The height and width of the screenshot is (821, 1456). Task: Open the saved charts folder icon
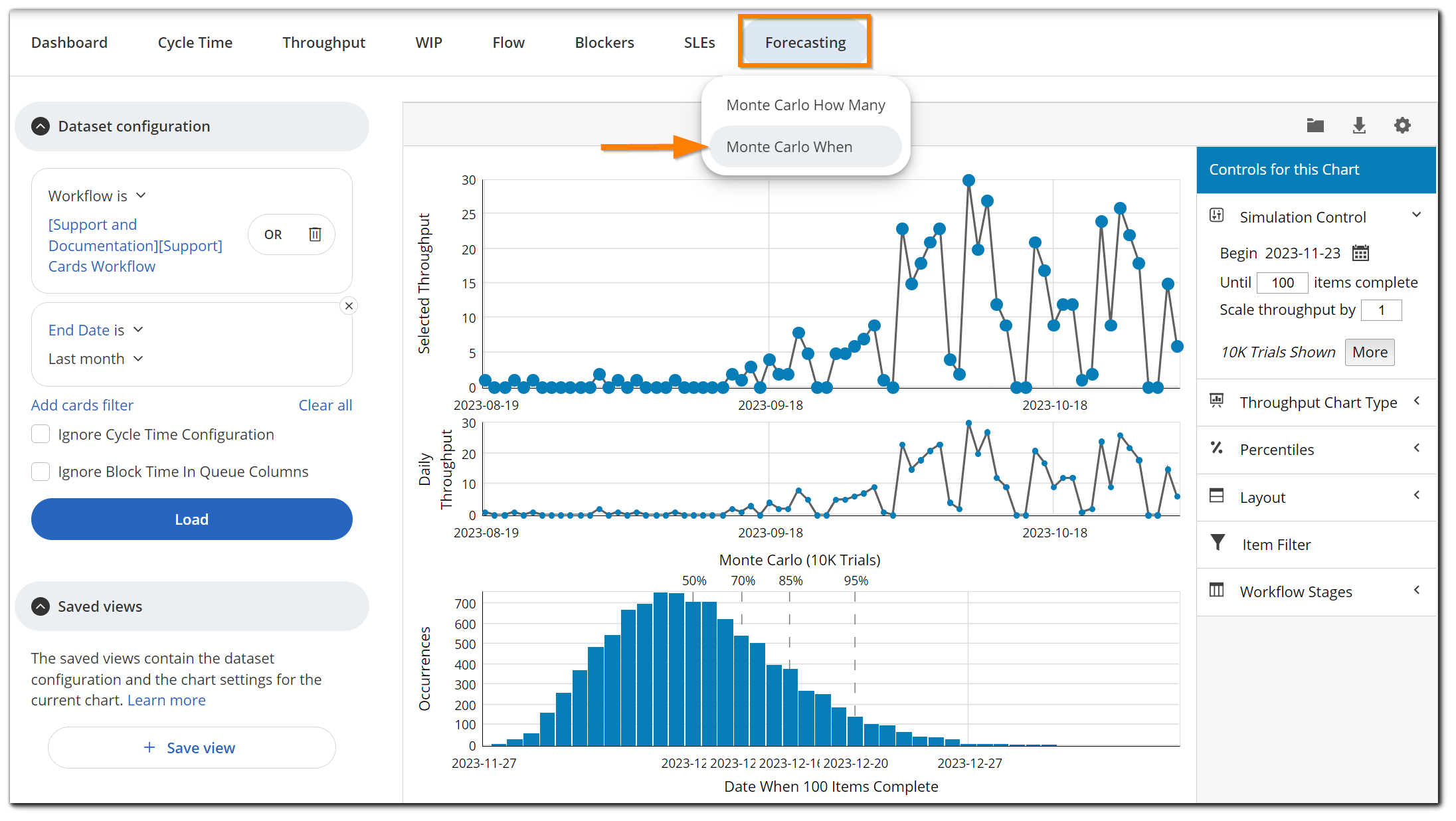[1315, 125]
